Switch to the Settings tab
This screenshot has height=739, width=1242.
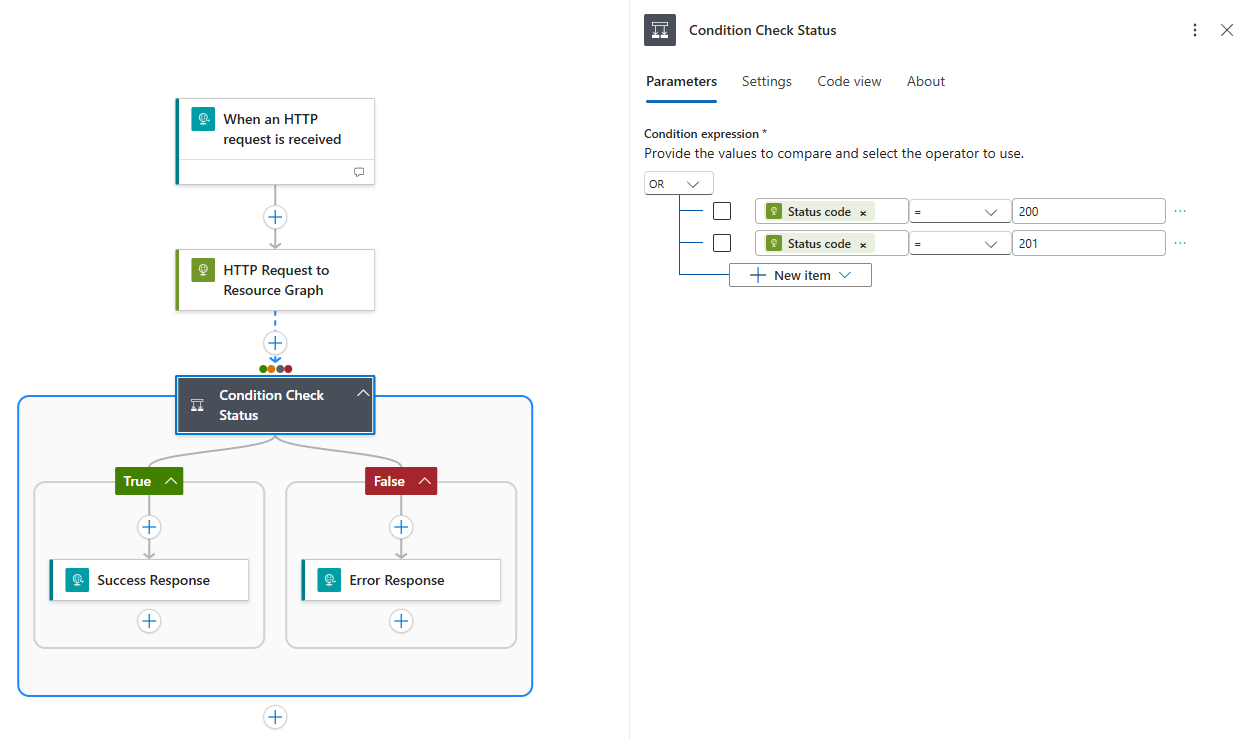coord(766,82)
